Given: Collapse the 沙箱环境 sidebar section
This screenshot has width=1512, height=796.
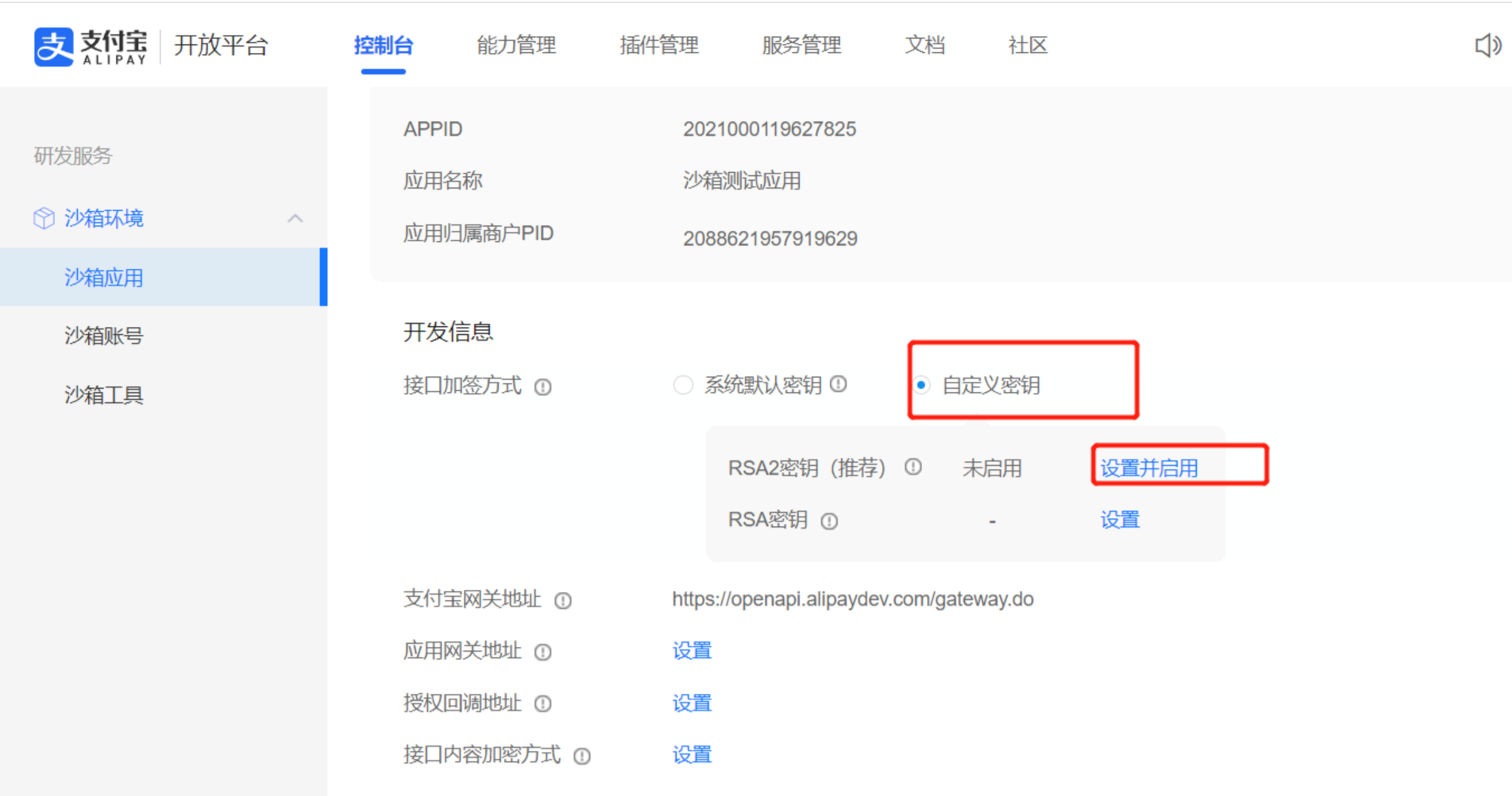Looking at the screenshot, I should [295, 218].
